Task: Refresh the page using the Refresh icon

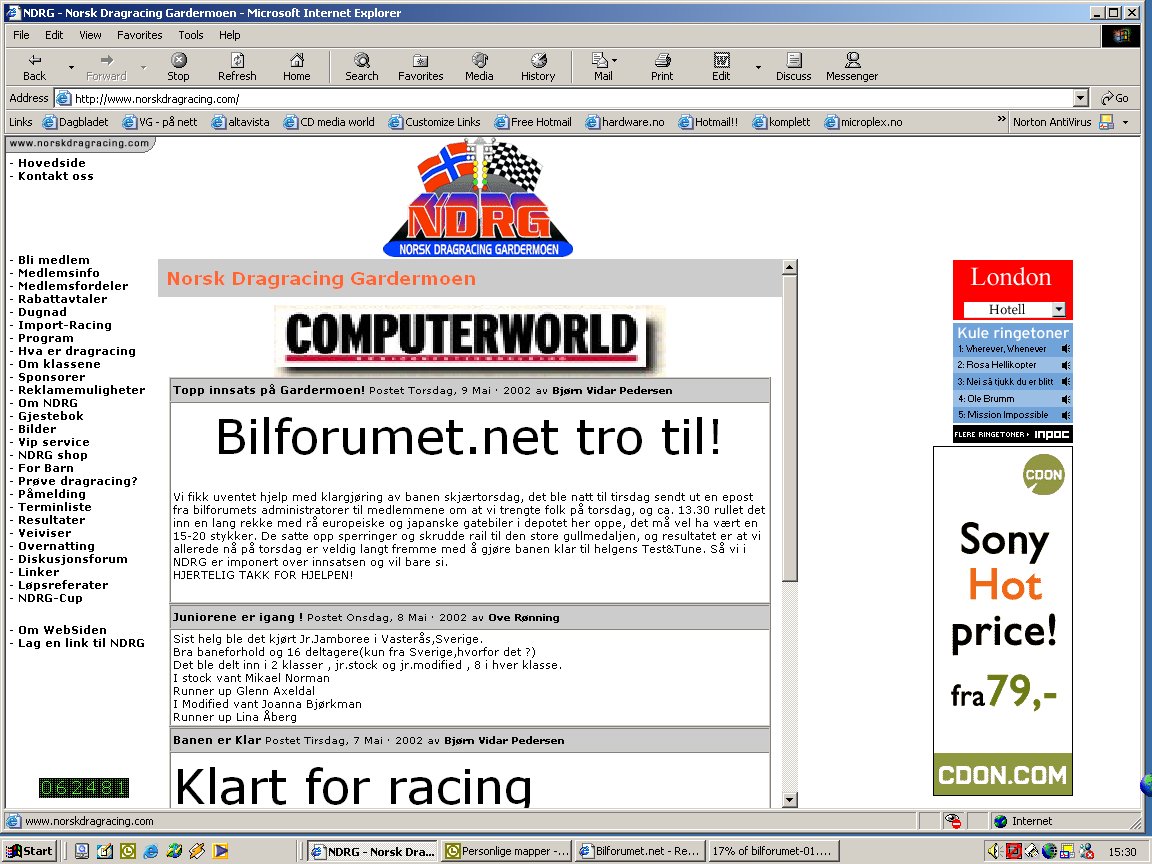Action: coord(237,67)
